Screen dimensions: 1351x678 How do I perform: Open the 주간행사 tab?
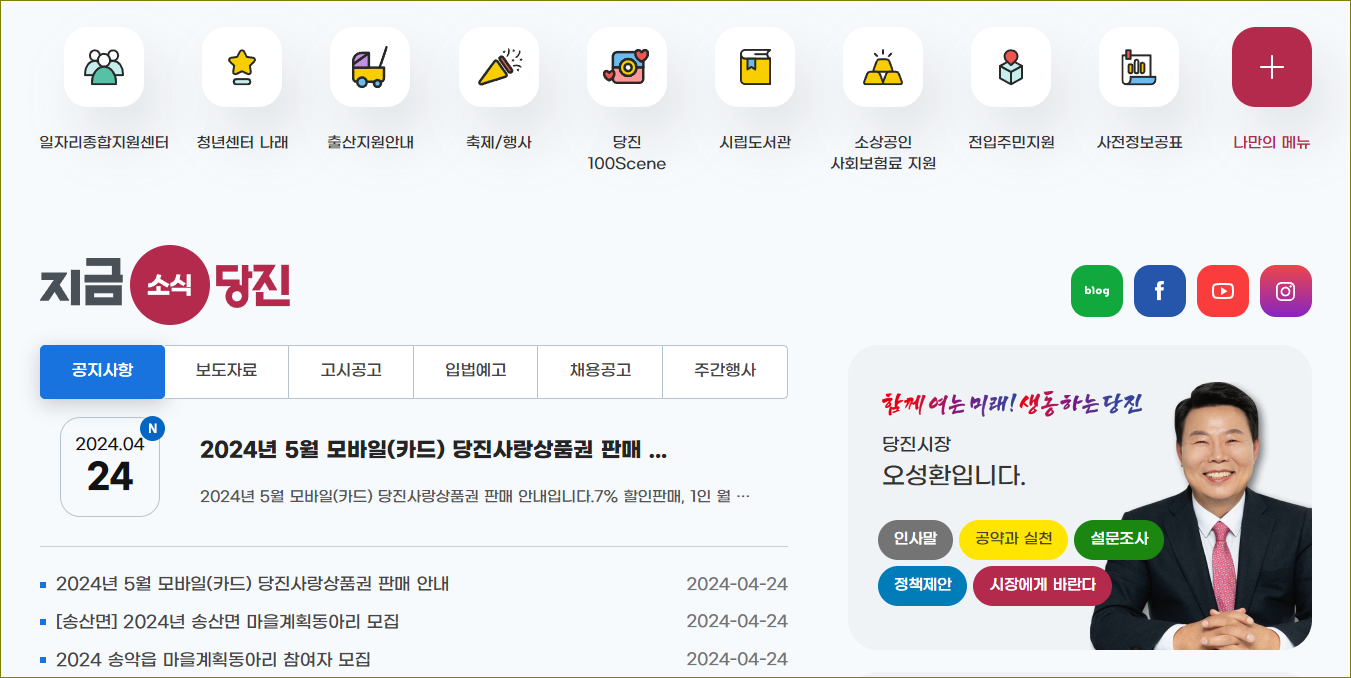point(725,370)
